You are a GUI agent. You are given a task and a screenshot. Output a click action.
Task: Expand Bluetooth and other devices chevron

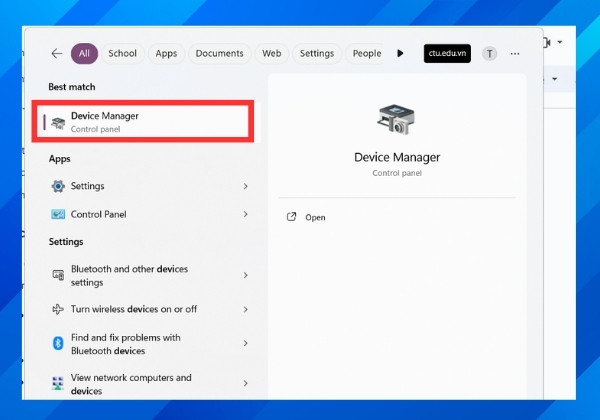pos(246,275)
